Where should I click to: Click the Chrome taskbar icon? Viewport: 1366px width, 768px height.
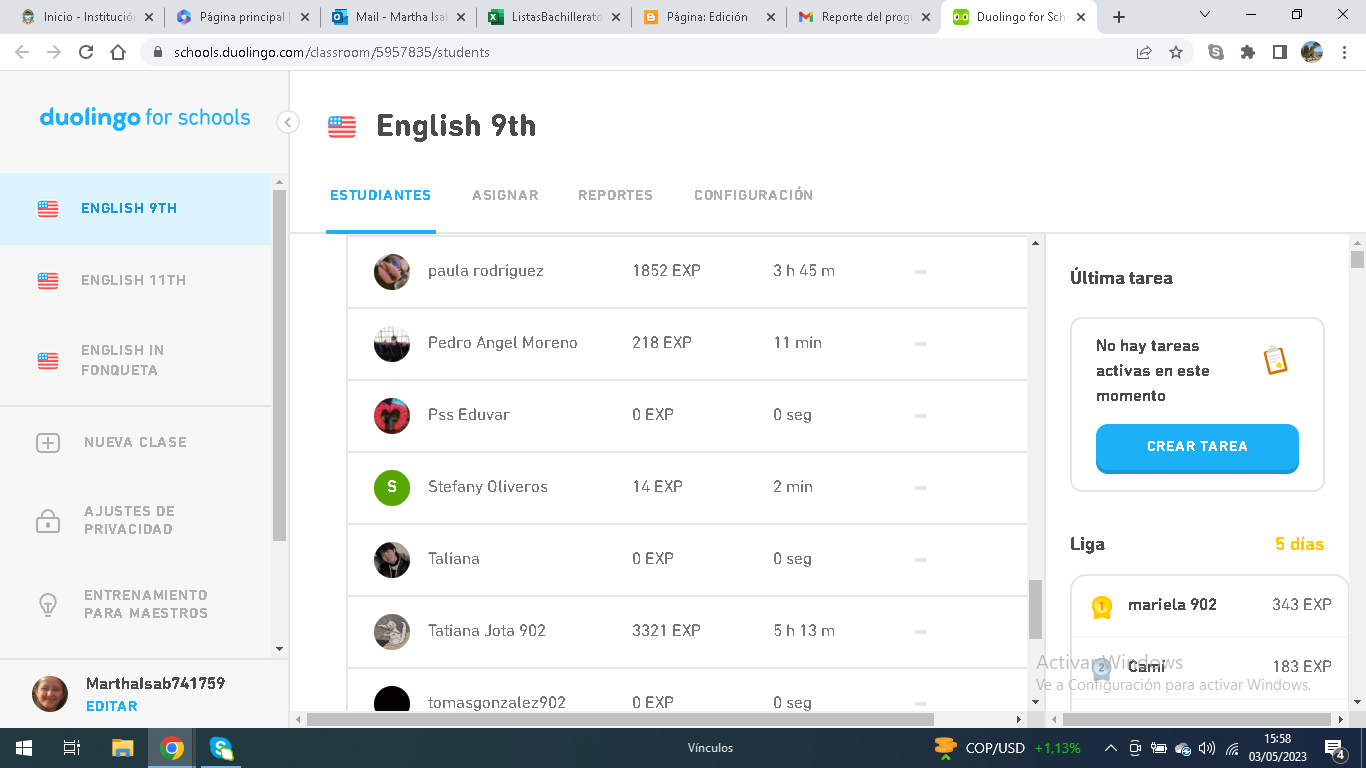pyautogui.click(x=172, y=748)
